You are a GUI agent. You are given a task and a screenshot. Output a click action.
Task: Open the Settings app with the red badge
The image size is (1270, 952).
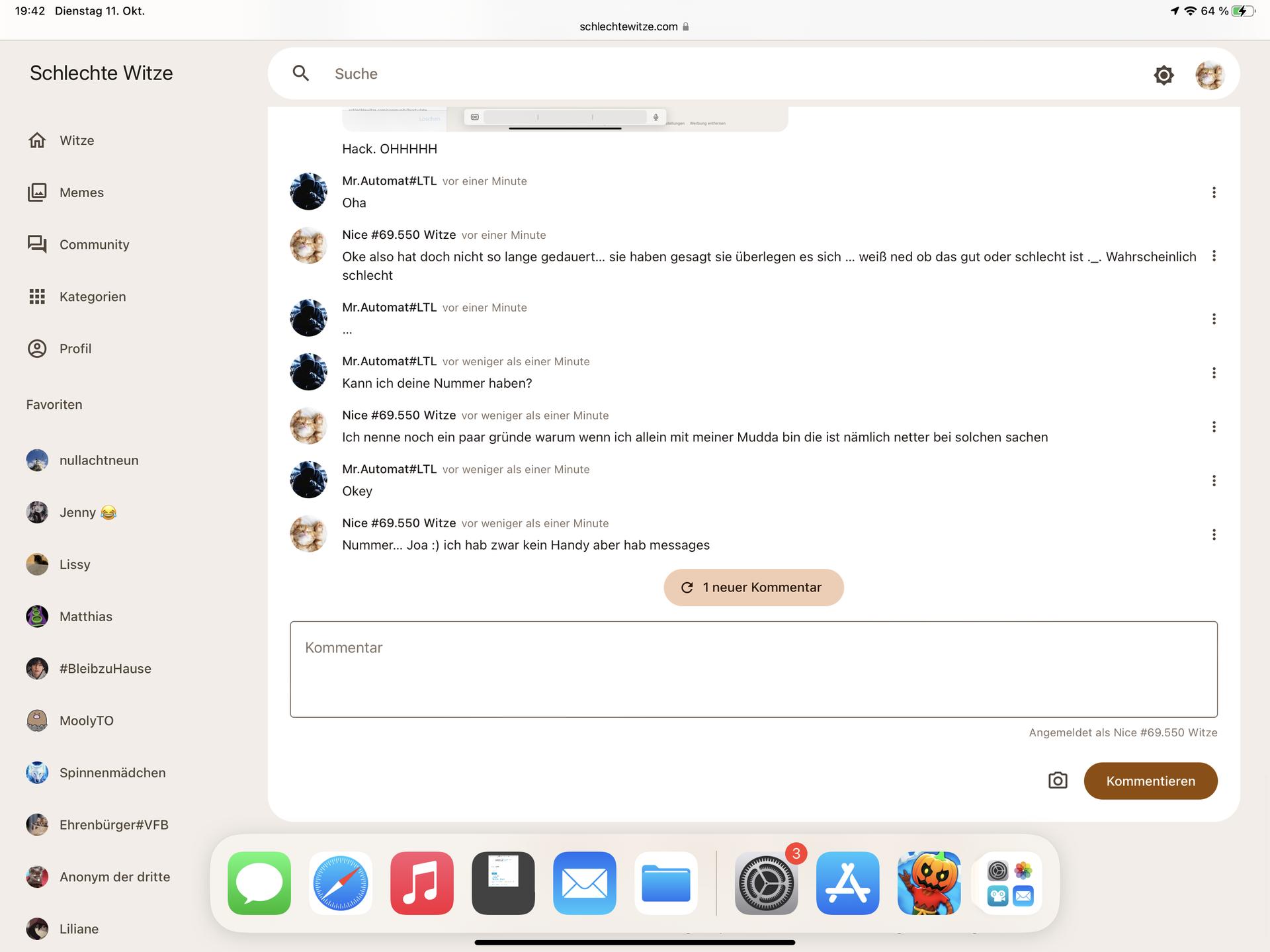[x=766, y=883]
